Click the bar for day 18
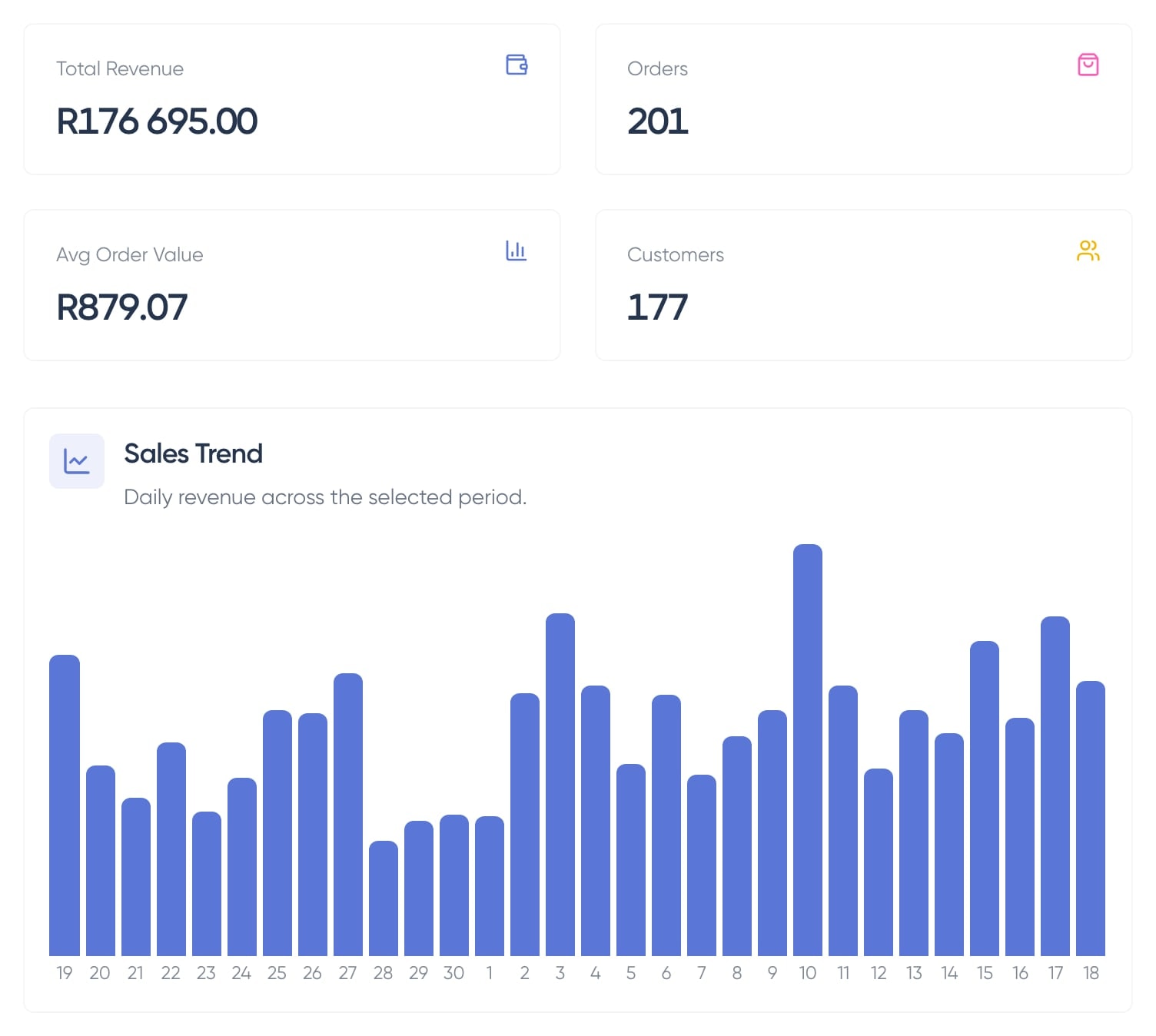1156x1036 pixels. 1091,819
